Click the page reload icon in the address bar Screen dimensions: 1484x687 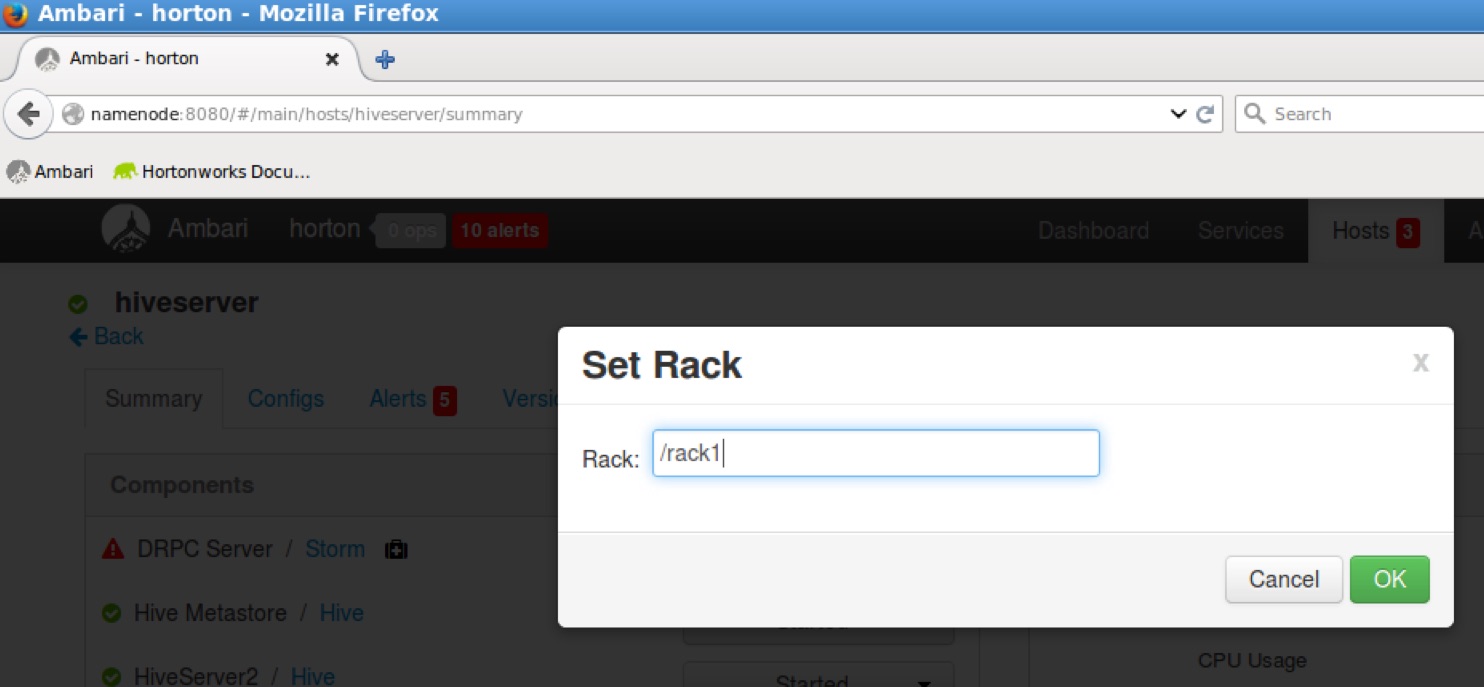pos(1205,113)
